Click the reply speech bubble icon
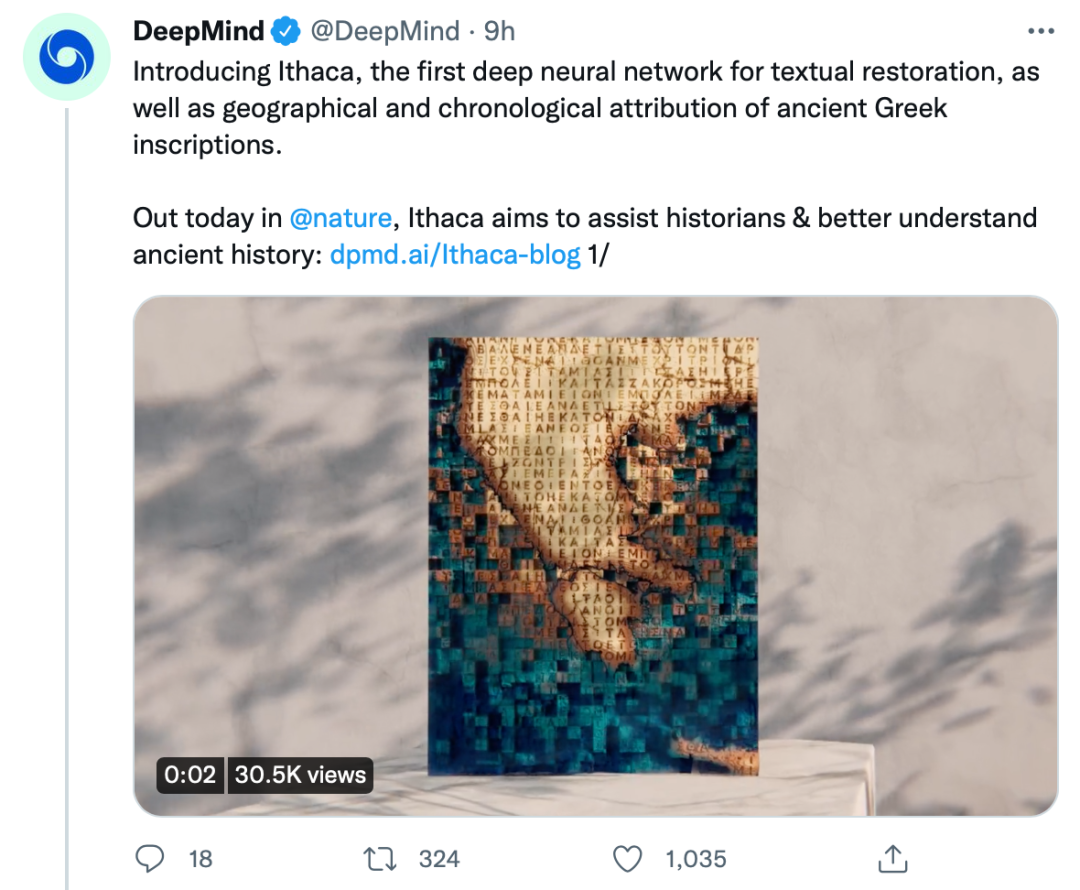This screenshot has height=890, width=1080. click(150, 858)
